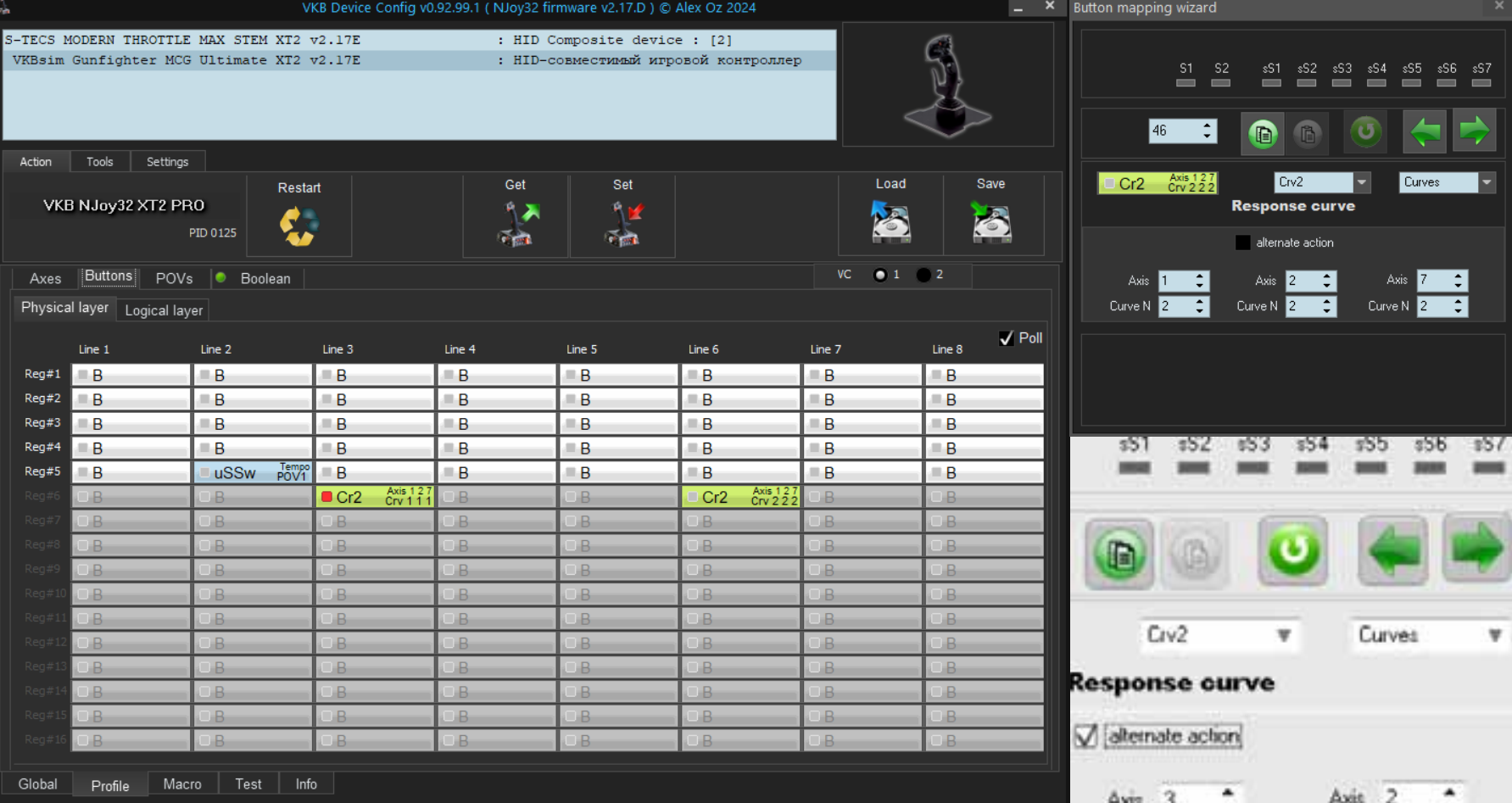Open the Macro tab
This screenshot has width=1512, height=803.
(x=182, y=784)
